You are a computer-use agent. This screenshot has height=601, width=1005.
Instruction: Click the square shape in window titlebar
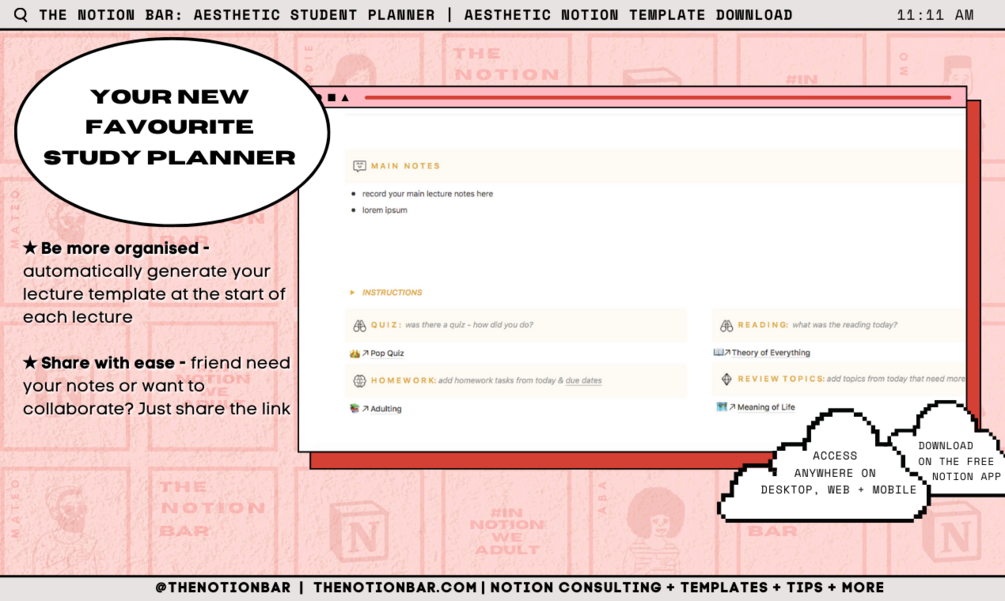tap(331, 97)
